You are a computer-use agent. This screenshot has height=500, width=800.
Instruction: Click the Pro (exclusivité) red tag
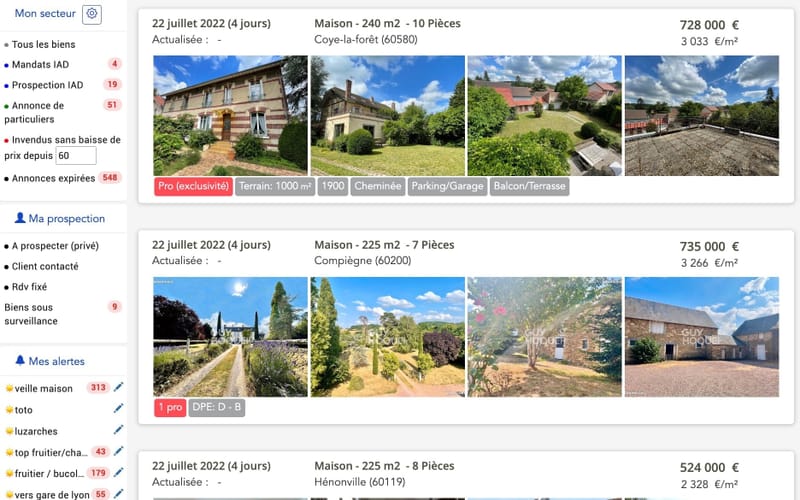click(x=193, y=186)
